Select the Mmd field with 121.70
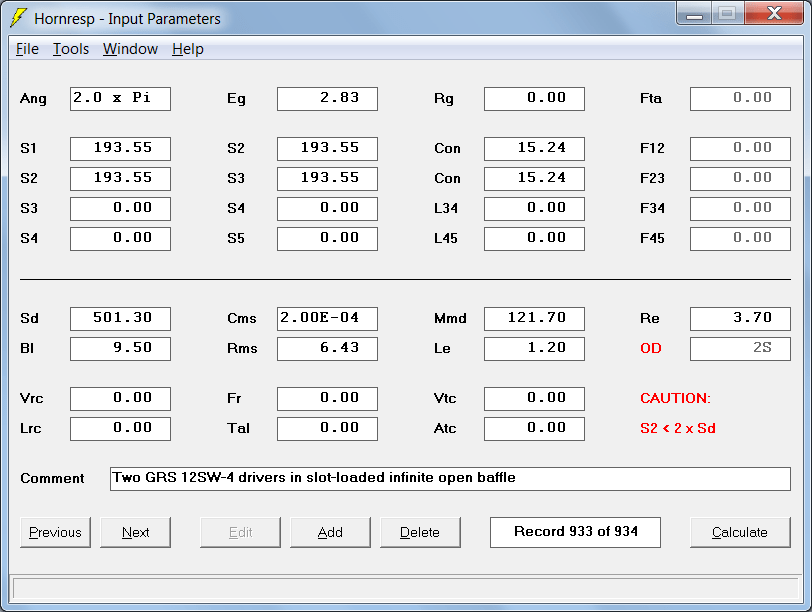The image size is (812, 612). click(x=534, y=319)
